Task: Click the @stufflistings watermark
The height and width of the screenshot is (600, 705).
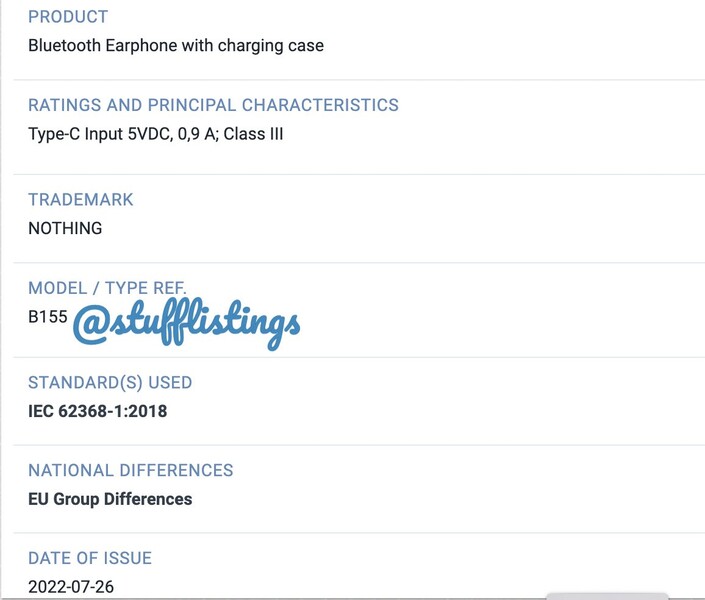Action: coord(187,323)
